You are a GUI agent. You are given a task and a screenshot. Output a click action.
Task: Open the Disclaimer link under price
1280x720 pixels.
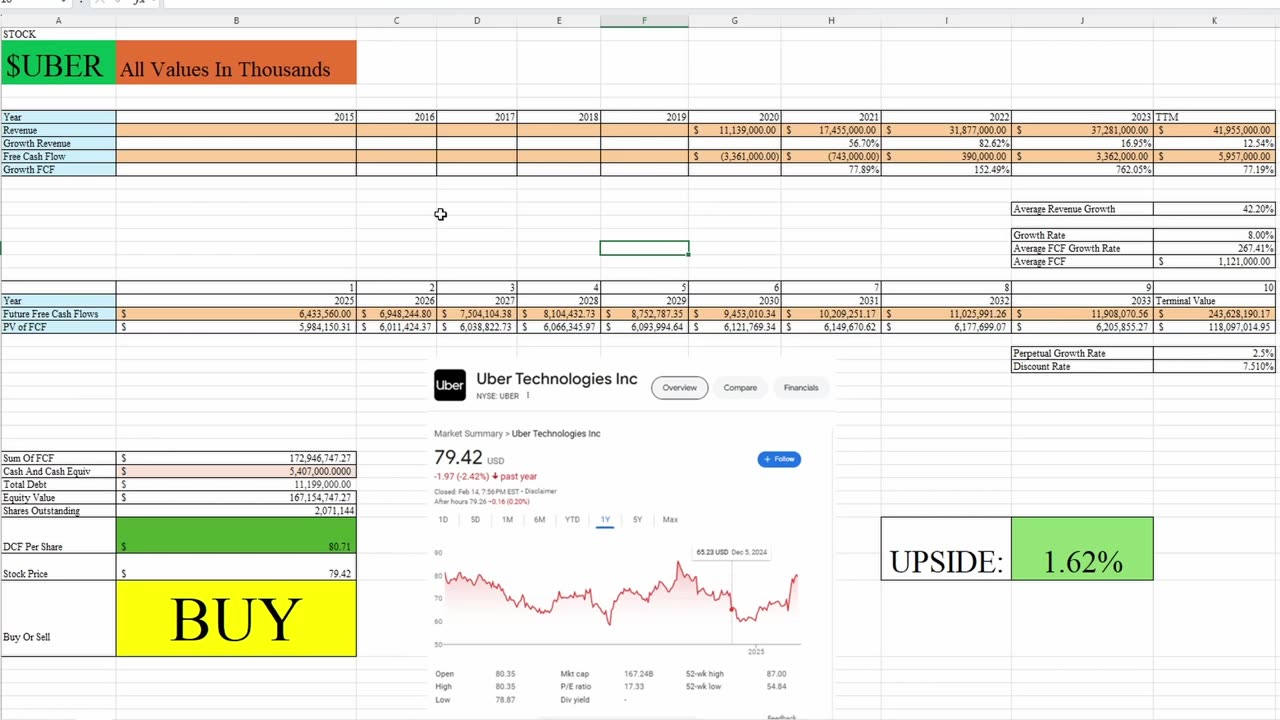coord(541,491)
